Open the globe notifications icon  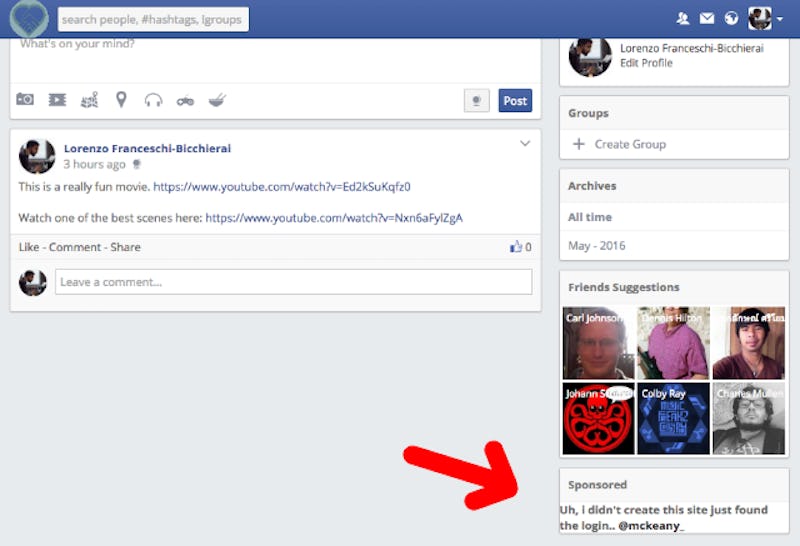pos(731,19)
